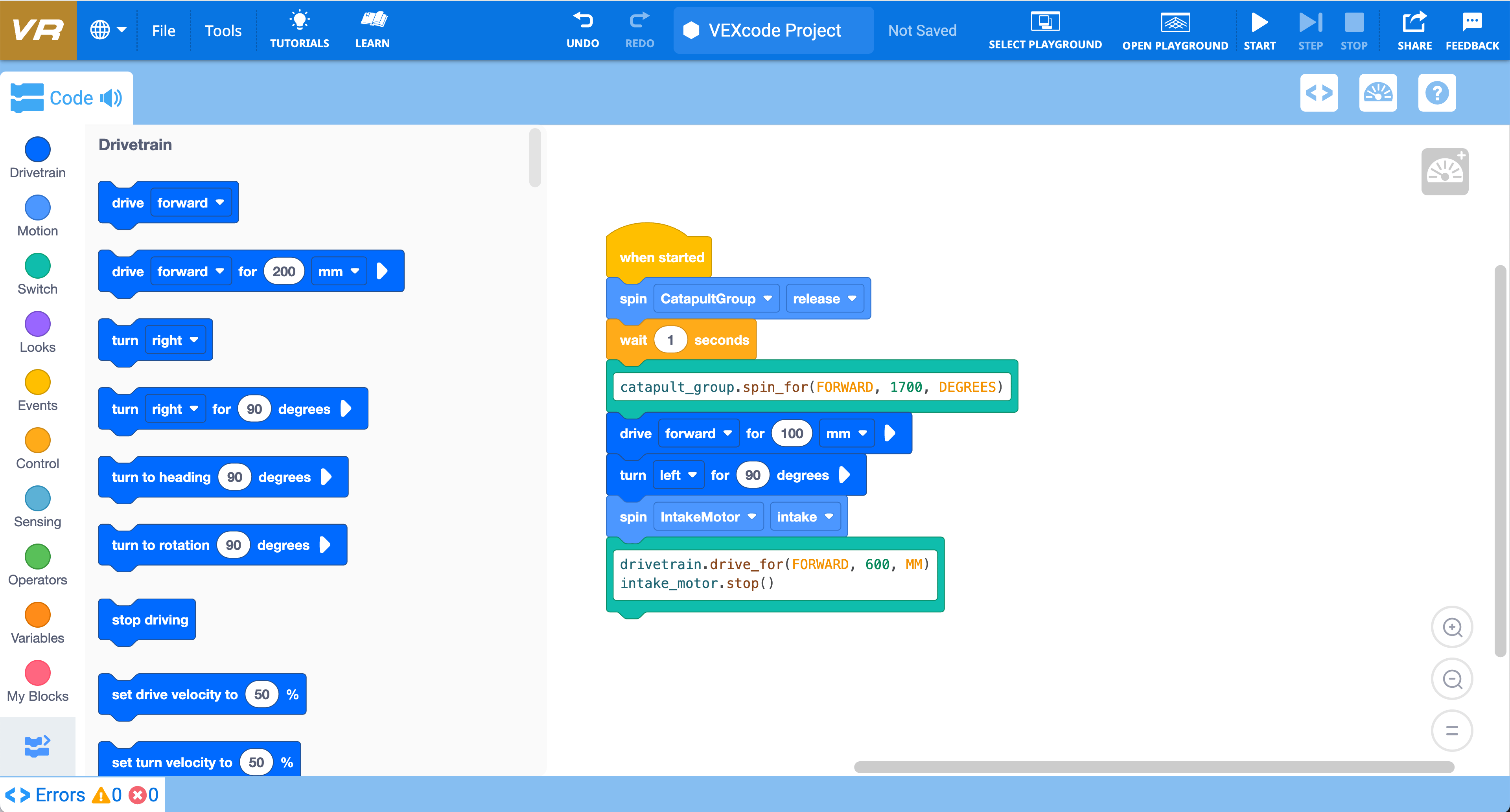Open left dropdown in workspace turn block
1510x812 pixels.
click(x=678, y=475)
